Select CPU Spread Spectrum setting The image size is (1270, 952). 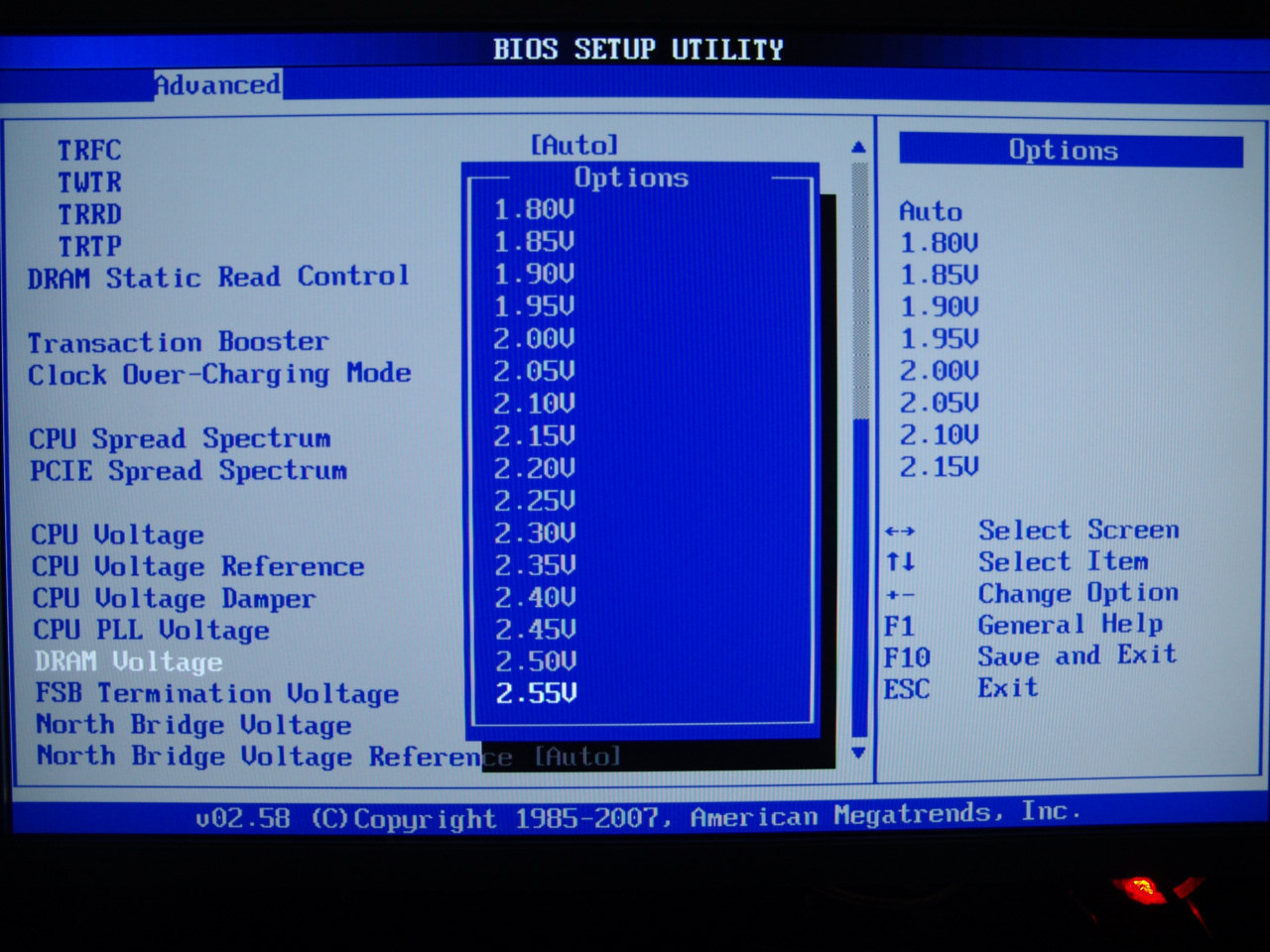click(180, 438)
